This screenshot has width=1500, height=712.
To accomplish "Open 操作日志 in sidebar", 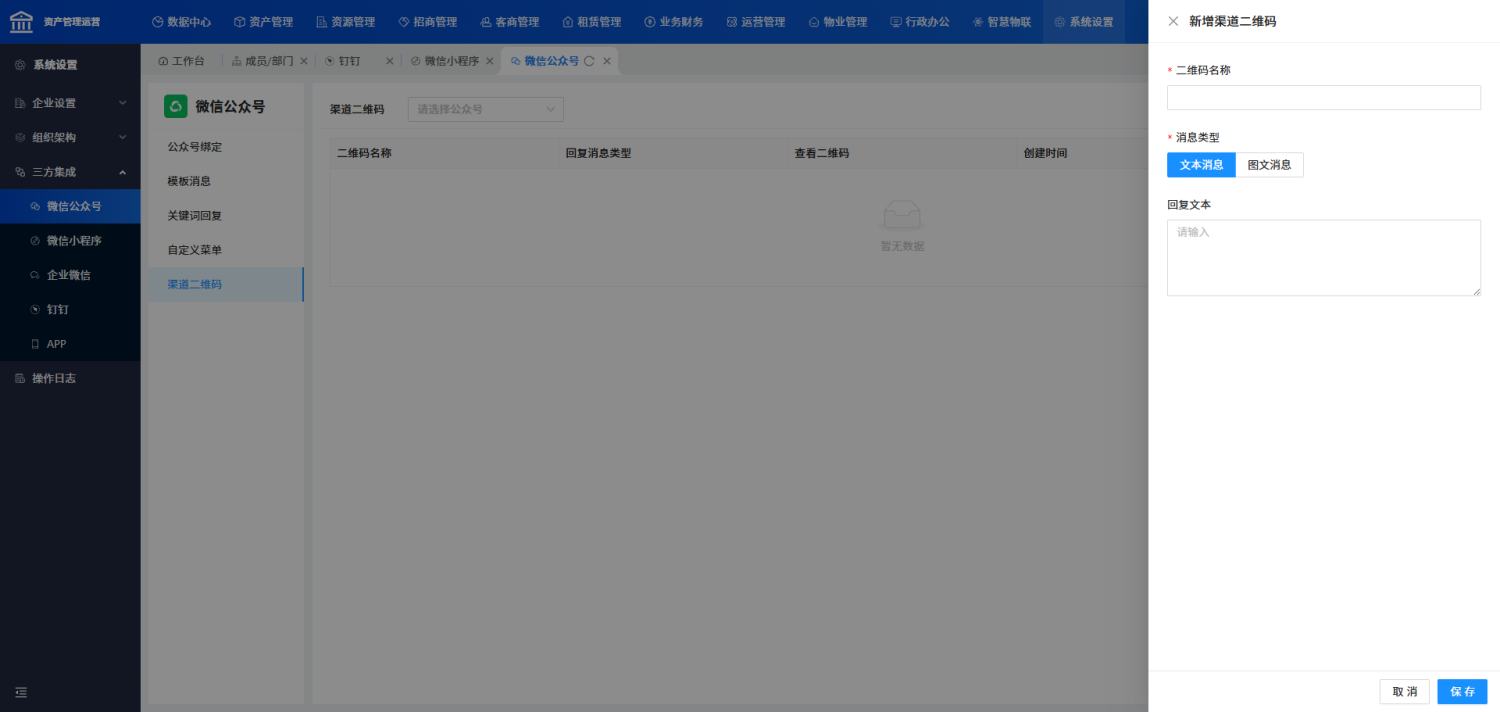I will [70, 378].
